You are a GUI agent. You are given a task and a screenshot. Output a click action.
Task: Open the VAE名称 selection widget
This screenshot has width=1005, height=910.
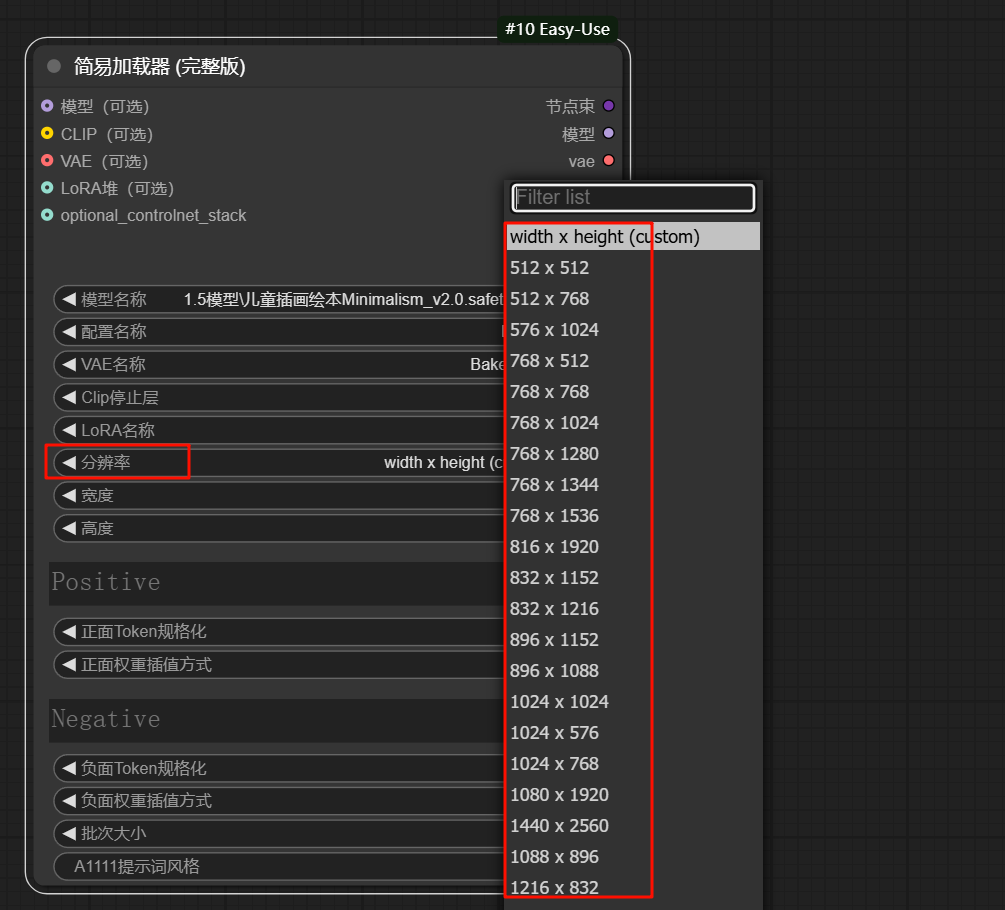pos(280,364)
